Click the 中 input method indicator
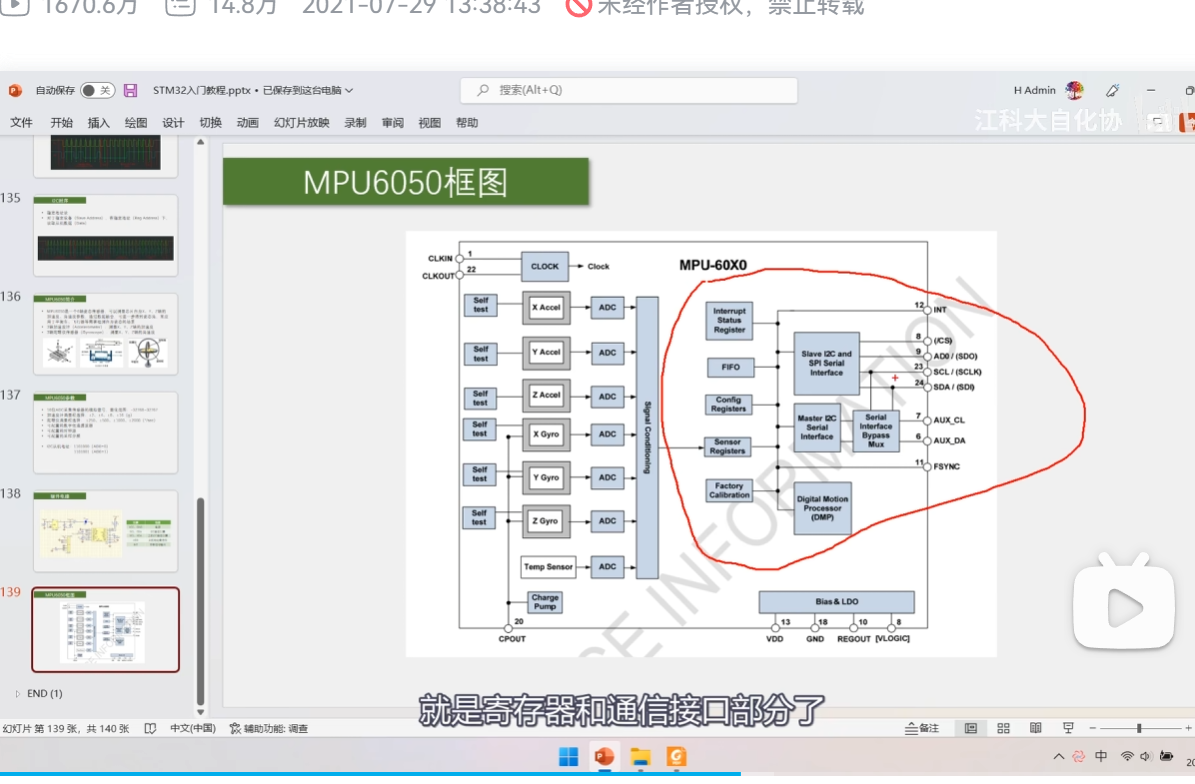The width and height of the screenshot is (1195, 784). click(1101, 757)
